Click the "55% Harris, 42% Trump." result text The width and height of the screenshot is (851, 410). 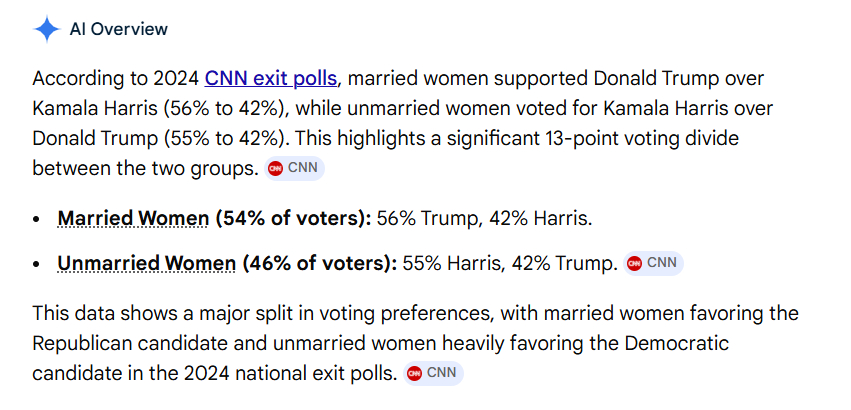point(510,264)
